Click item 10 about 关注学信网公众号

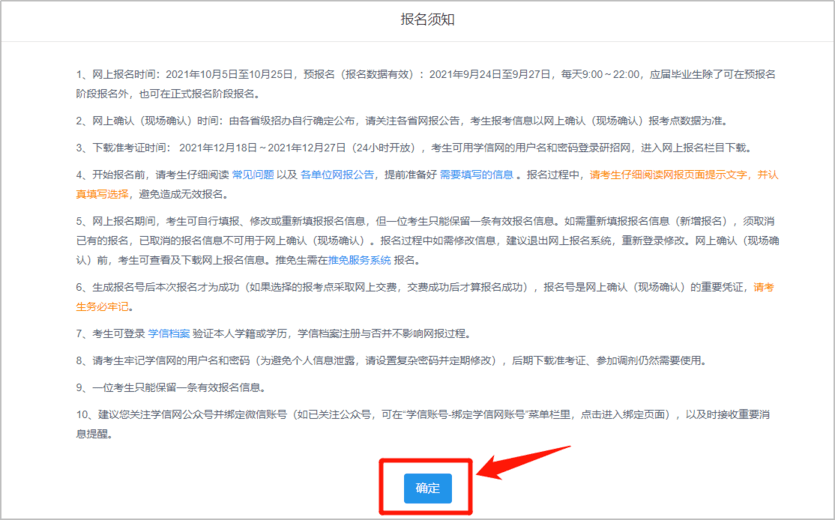coord(400,414)
